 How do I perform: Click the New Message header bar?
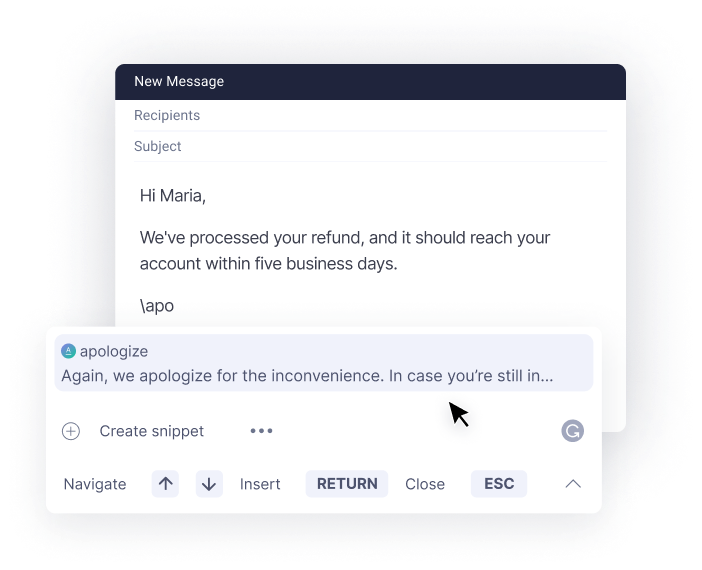370,81
